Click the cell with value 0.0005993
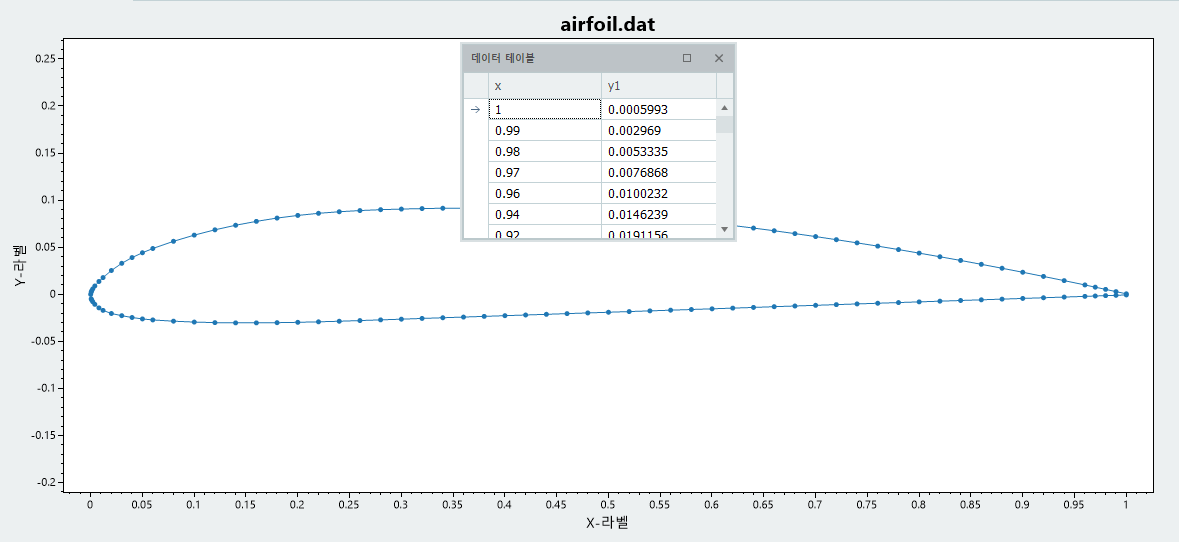The image size is (1179, 542). click(x=659, y=110)
